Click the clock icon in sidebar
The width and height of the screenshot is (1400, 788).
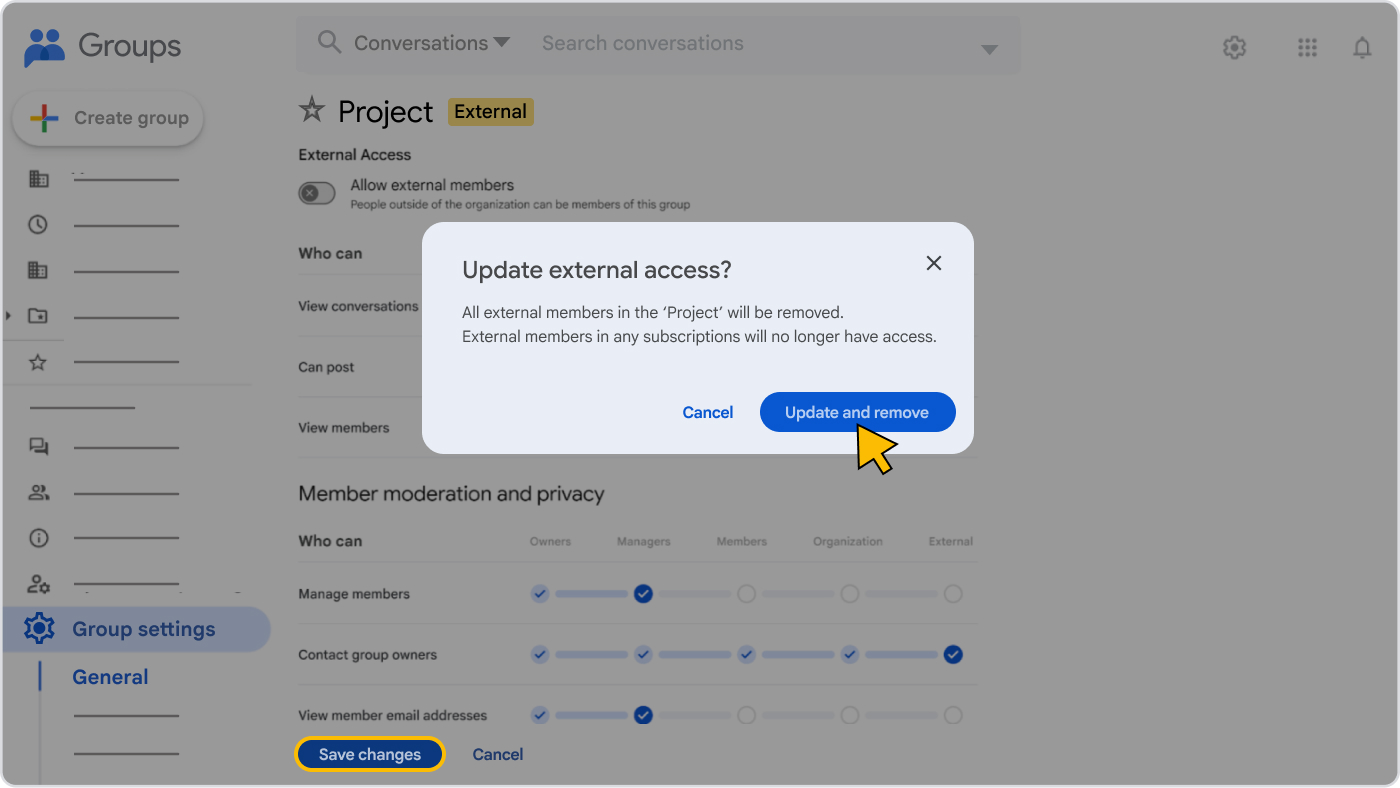tap(38, 224)
